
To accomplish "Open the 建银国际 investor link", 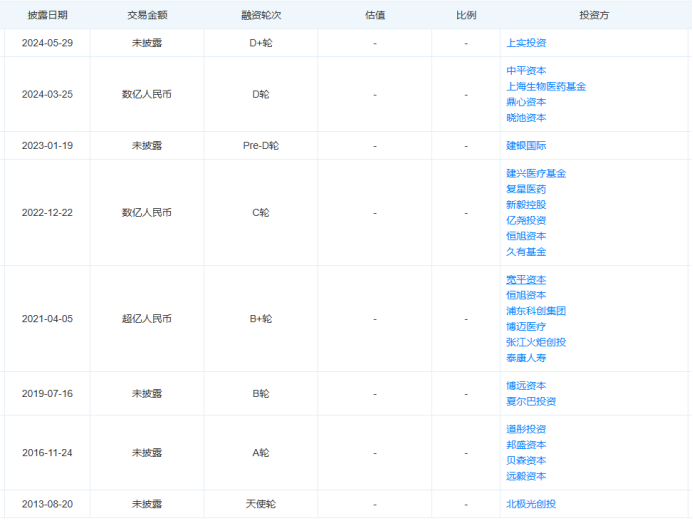I will coord(526,146).
